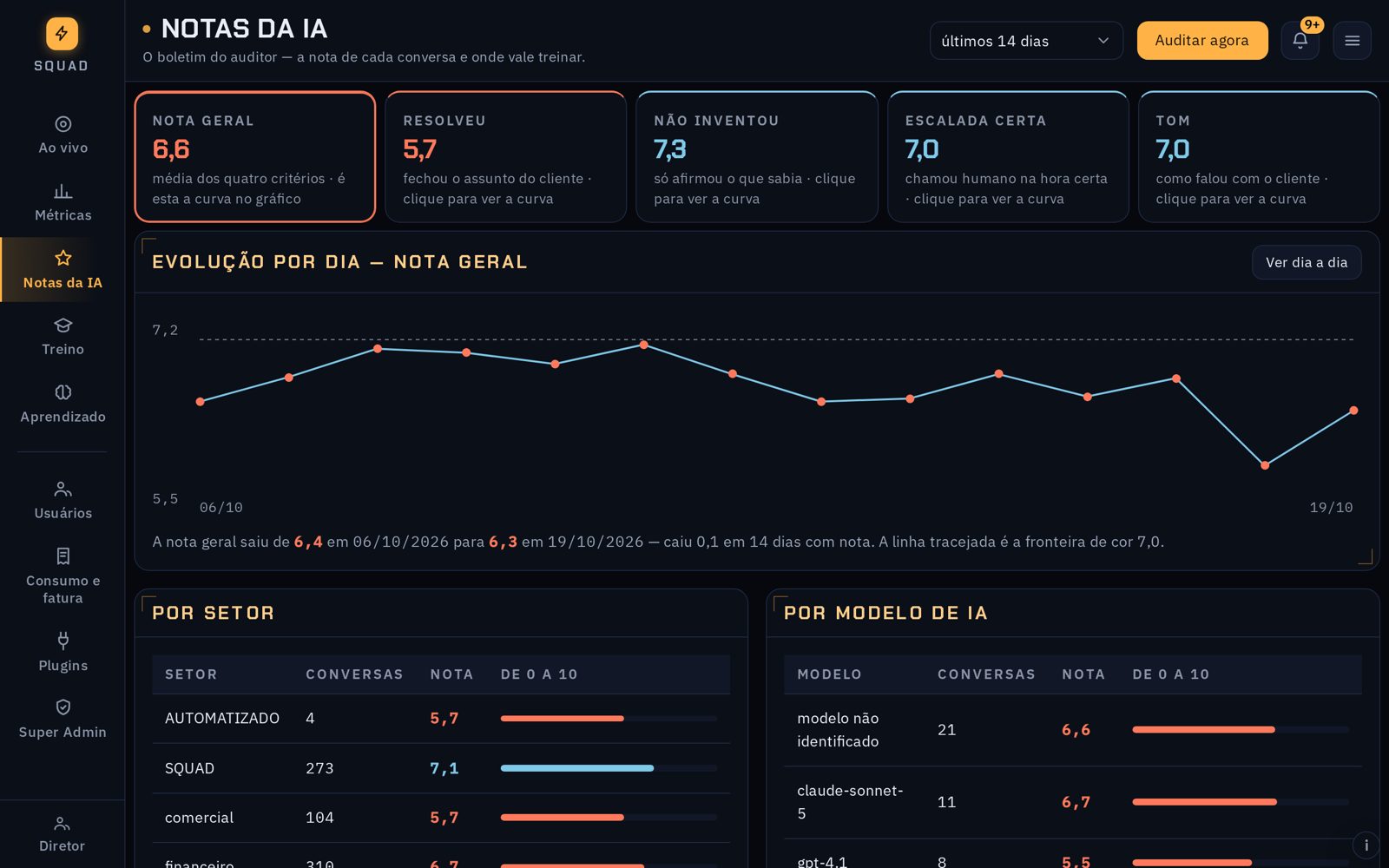Click the comercial sector row
Screen dimensions: 1389x868
click(441, 818)
